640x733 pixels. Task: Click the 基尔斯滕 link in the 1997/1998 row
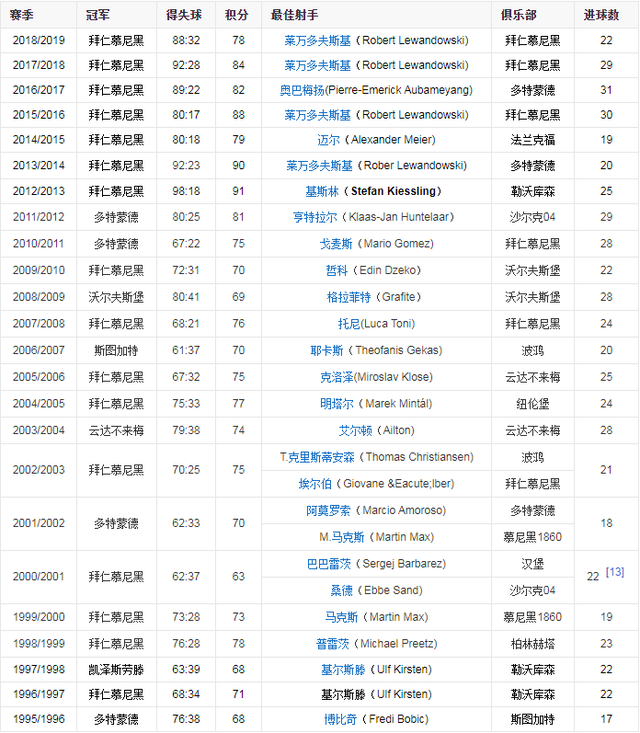(x=343, y=669)
